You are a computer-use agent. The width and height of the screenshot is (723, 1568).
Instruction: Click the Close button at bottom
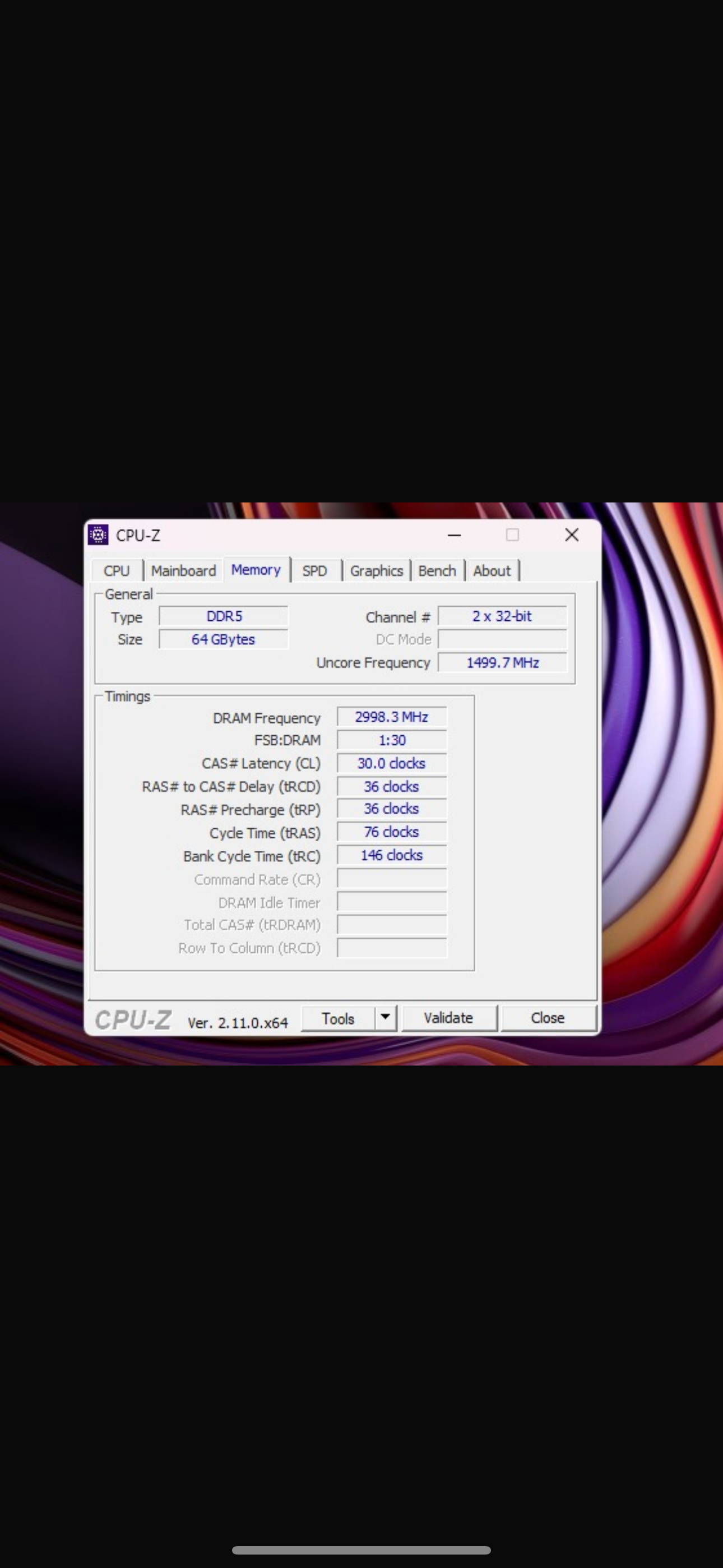[x=548, y=1018]
